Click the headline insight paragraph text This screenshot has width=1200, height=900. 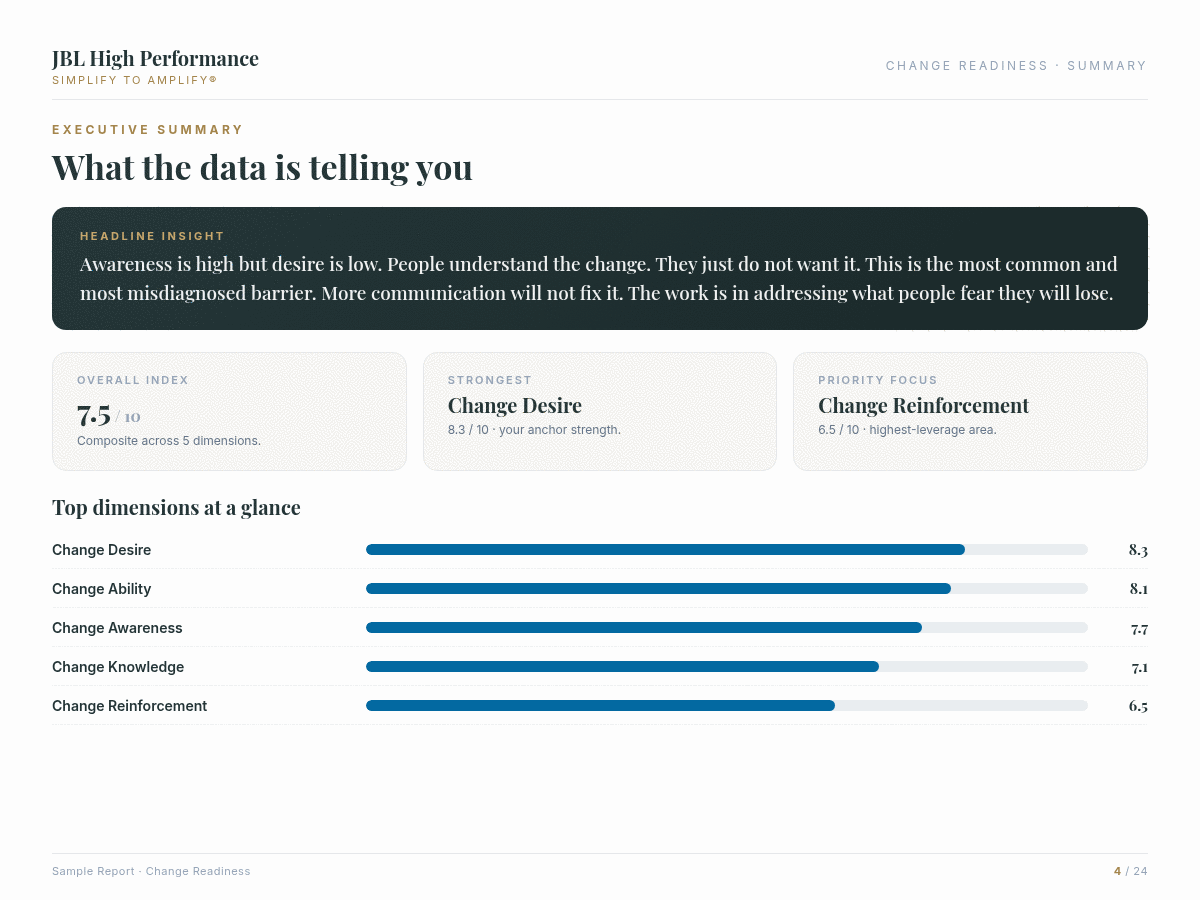(599, 279)
